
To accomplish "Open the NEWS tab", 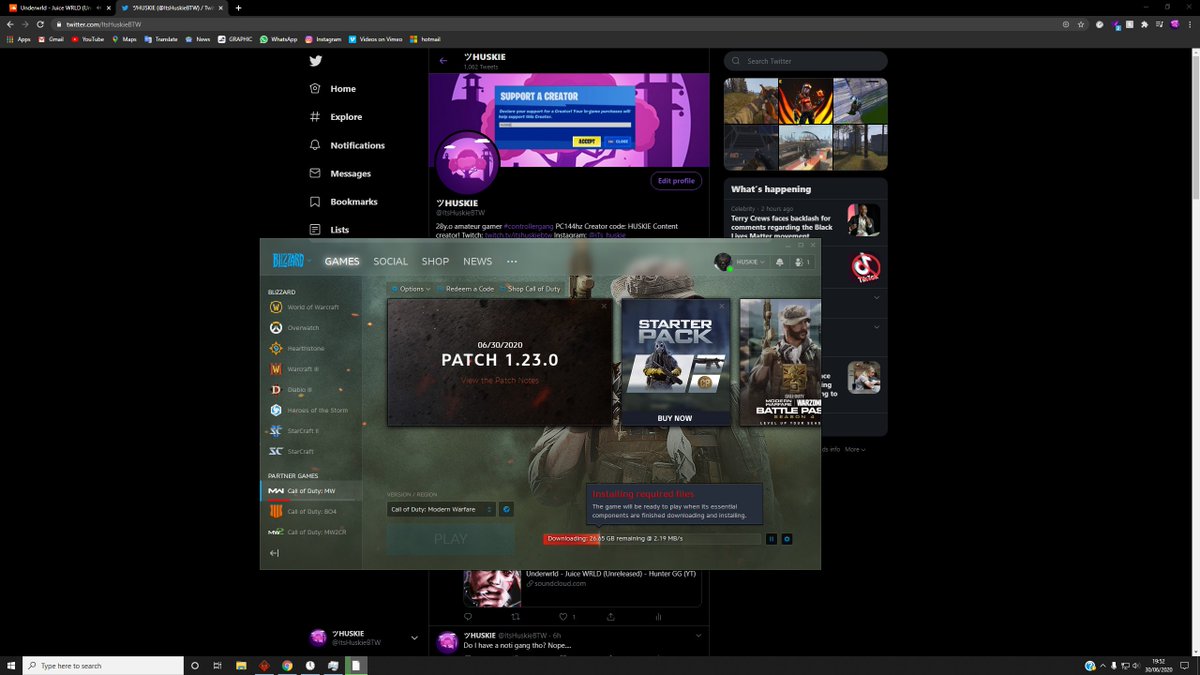I will [x=478, y=261].
